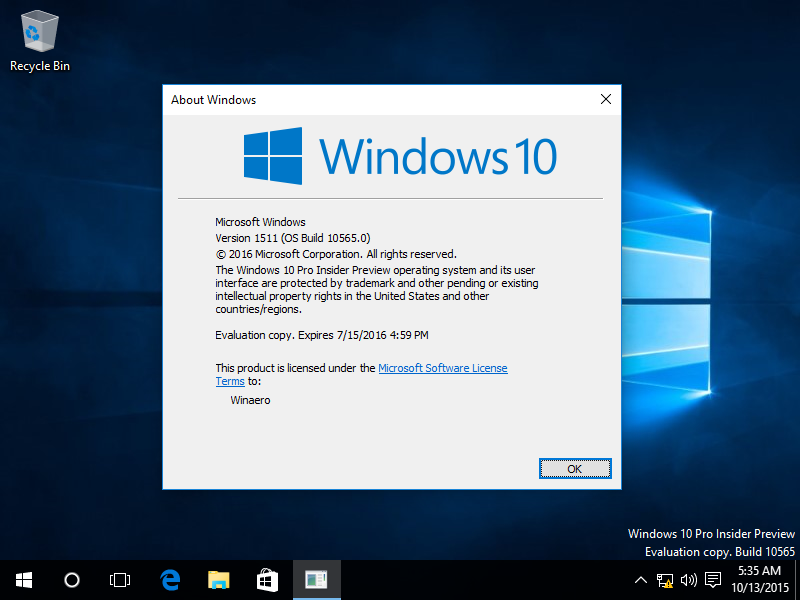Expand the hidden system tray icons
The height and width of the screenshot is (600, 800).
tap(641, 580)
